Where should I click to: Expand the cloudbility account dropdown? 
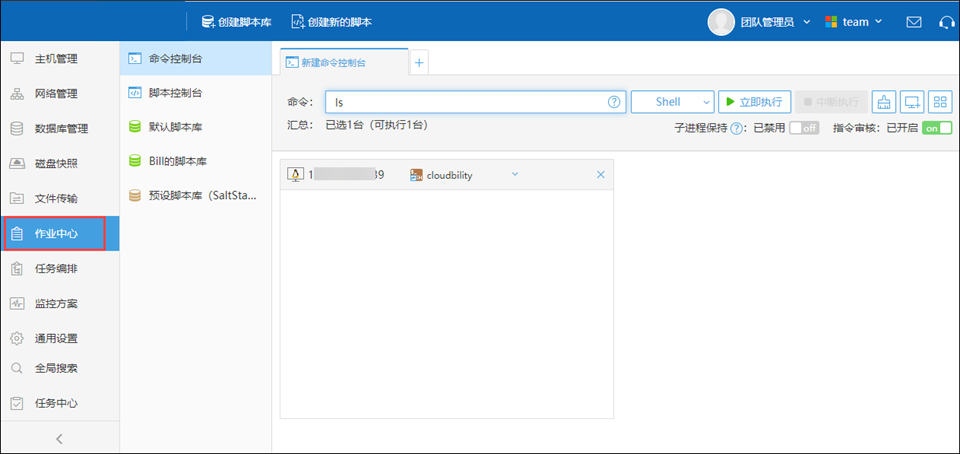[x=515, y=174]
